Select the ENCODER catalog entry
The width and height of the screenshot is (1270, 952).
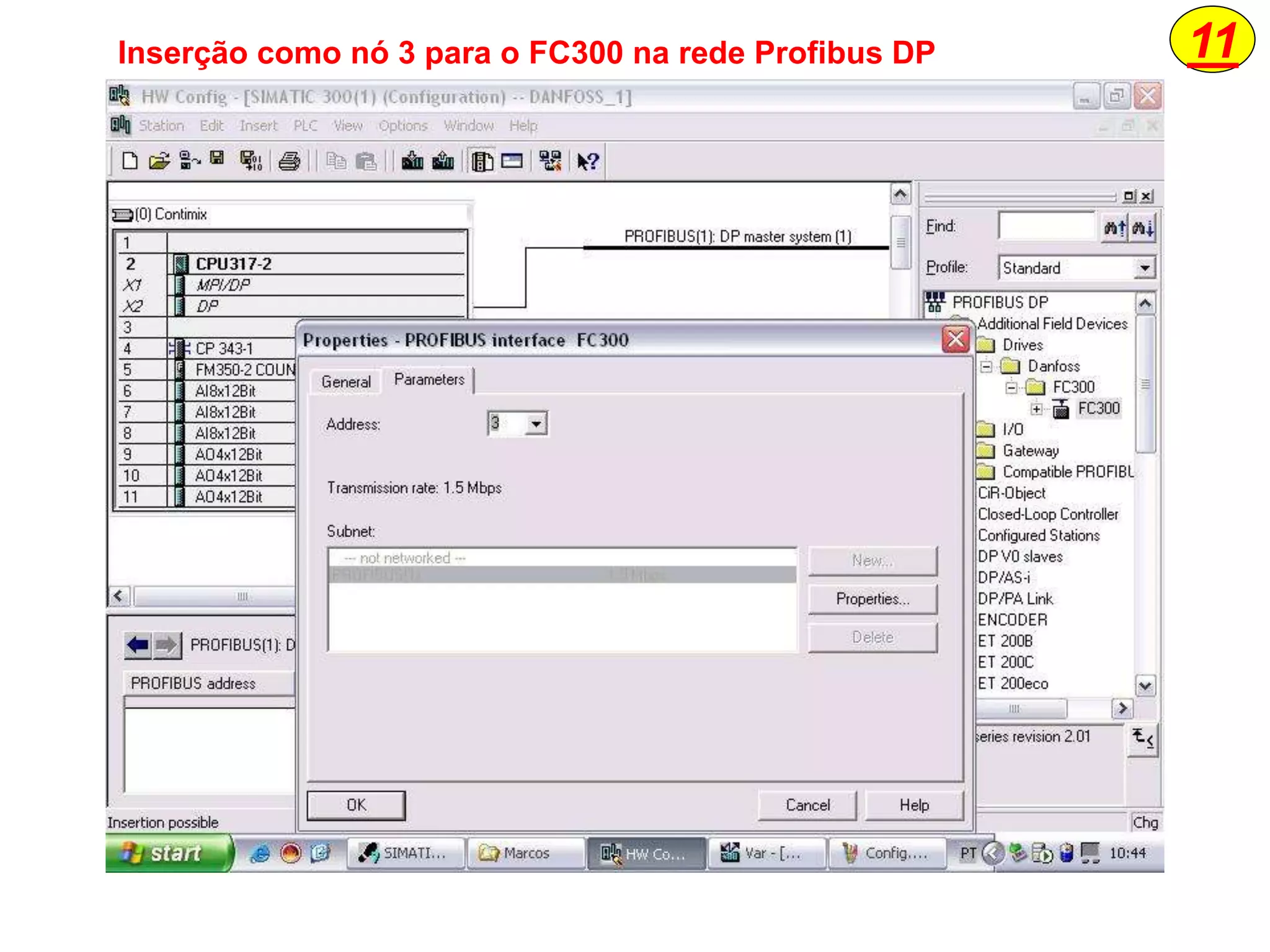tap(1012, 620)
